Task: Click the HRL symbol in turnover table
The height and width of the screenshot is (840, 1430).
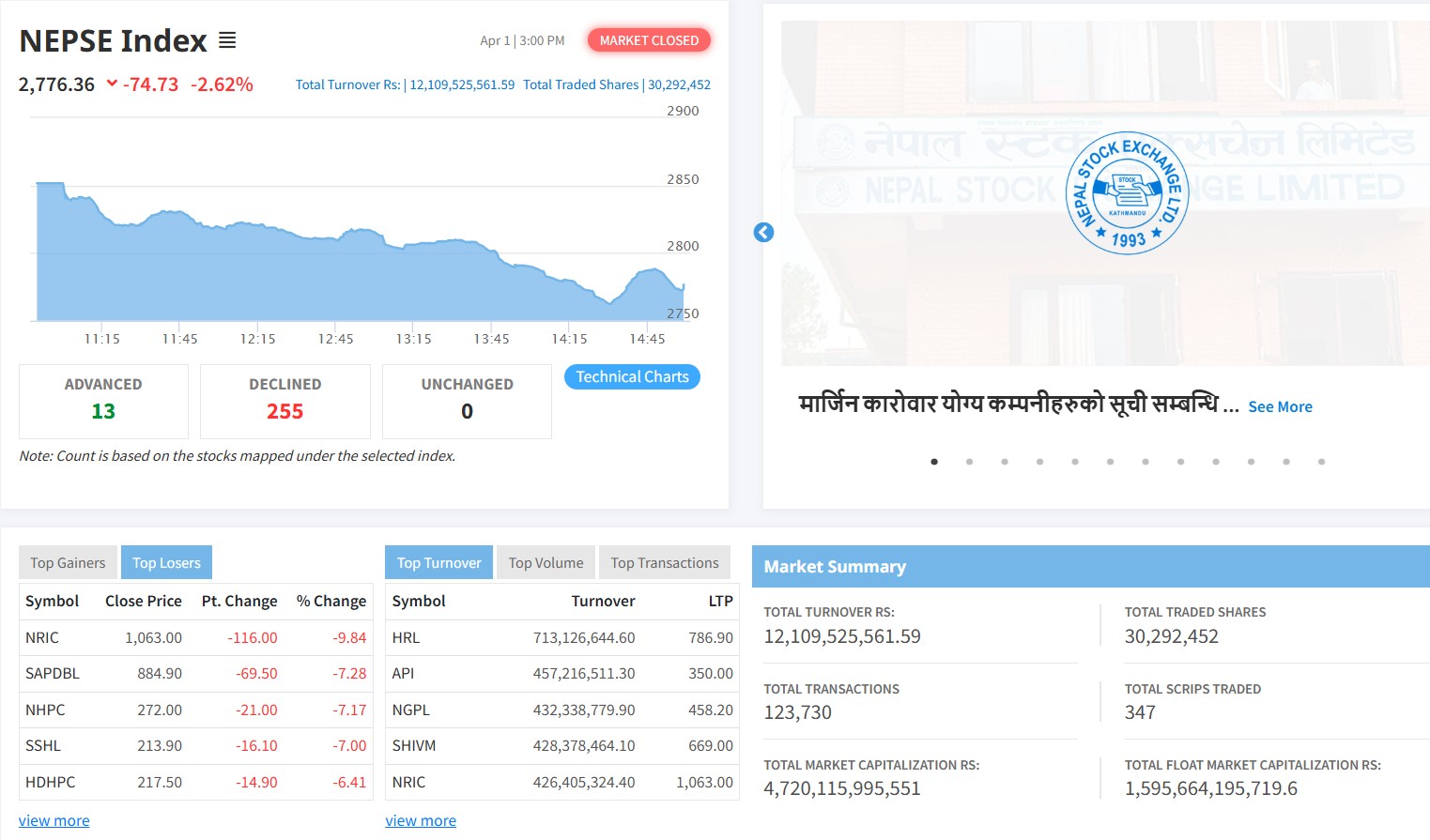Action: [x=406, y=638]
